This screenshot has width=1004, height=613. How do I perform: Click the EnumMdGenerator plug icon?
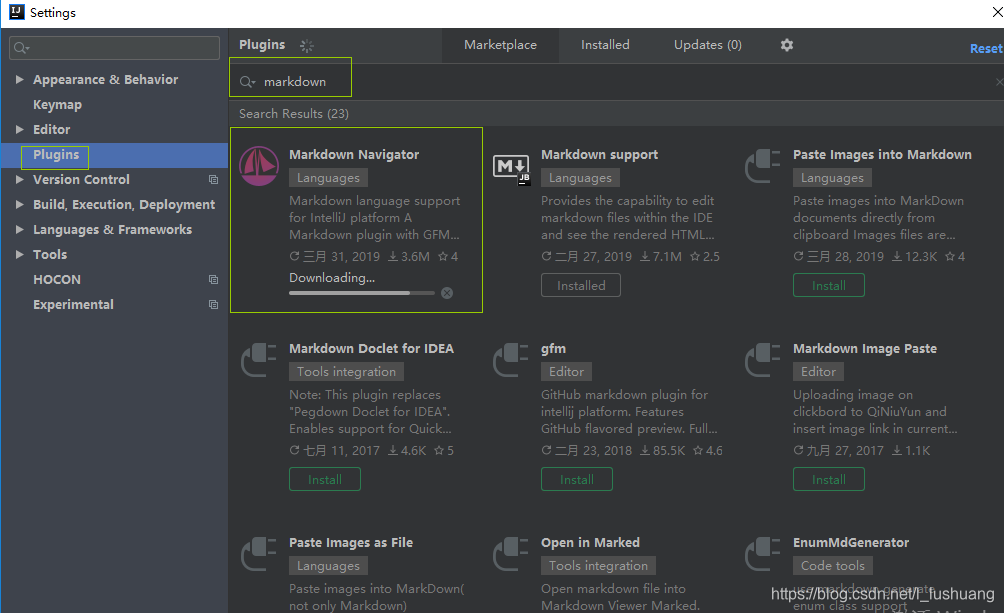point(763,554)
